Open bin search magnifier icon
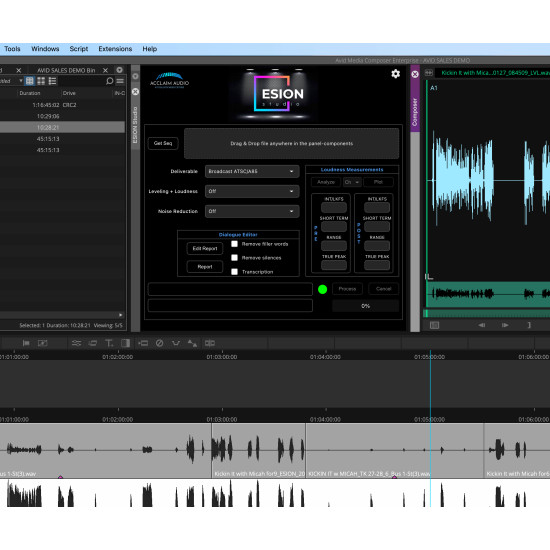The image size is (550, 550). pyautogui.click(x=109, y=81)
